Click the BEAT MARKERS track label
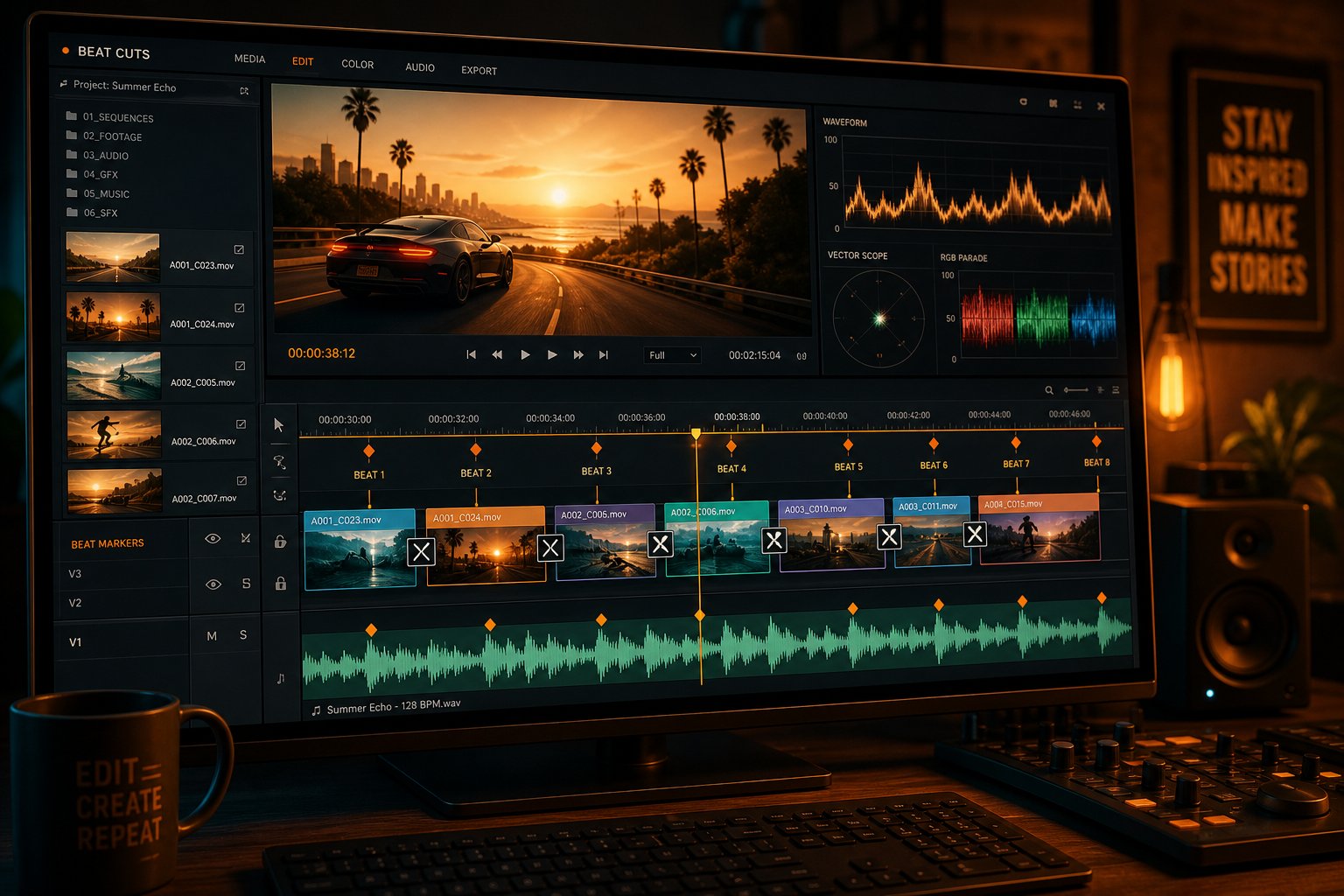The height and width of the screenshot is (896, 1344). coord(108,543)
